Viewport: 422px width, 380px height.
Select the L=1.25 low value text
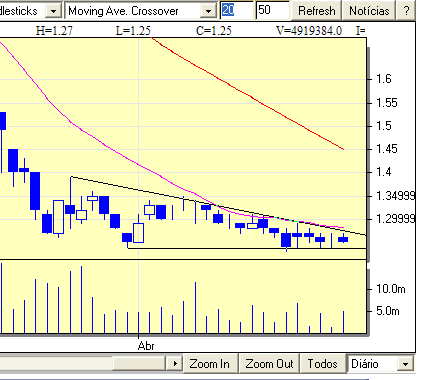[x=133, y=31]
